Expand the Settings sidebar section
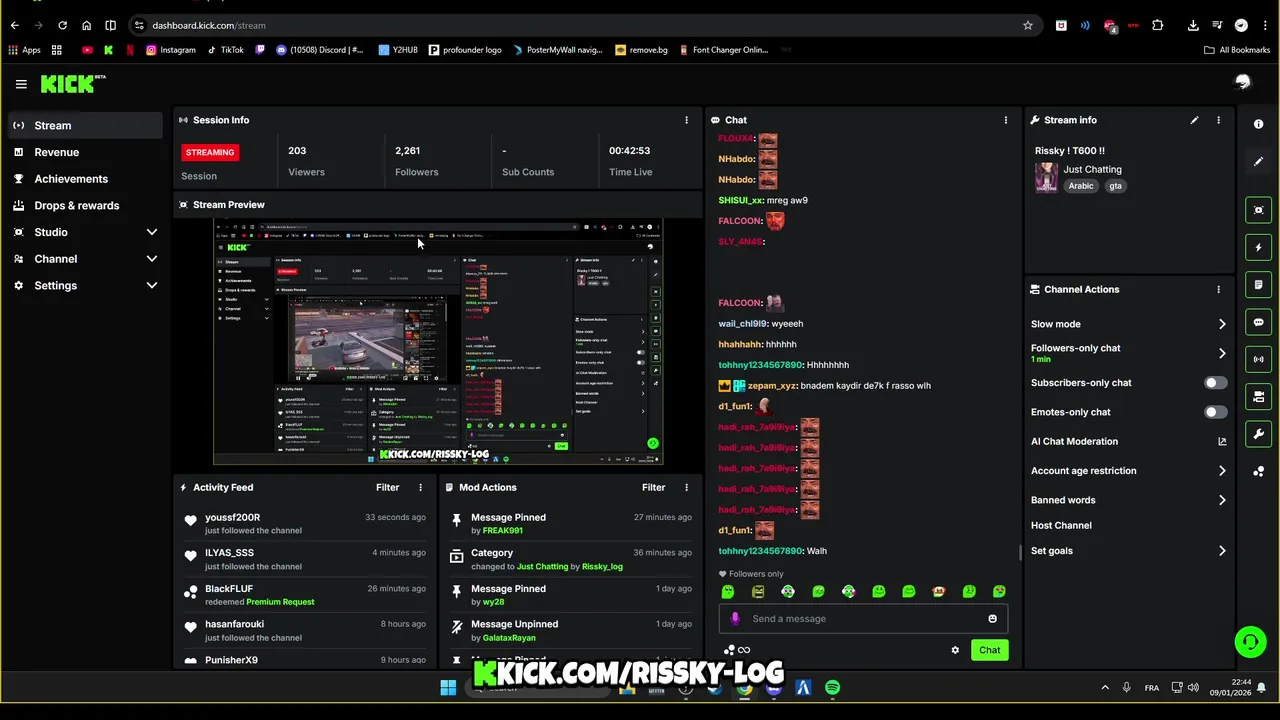 click(152, 286)
